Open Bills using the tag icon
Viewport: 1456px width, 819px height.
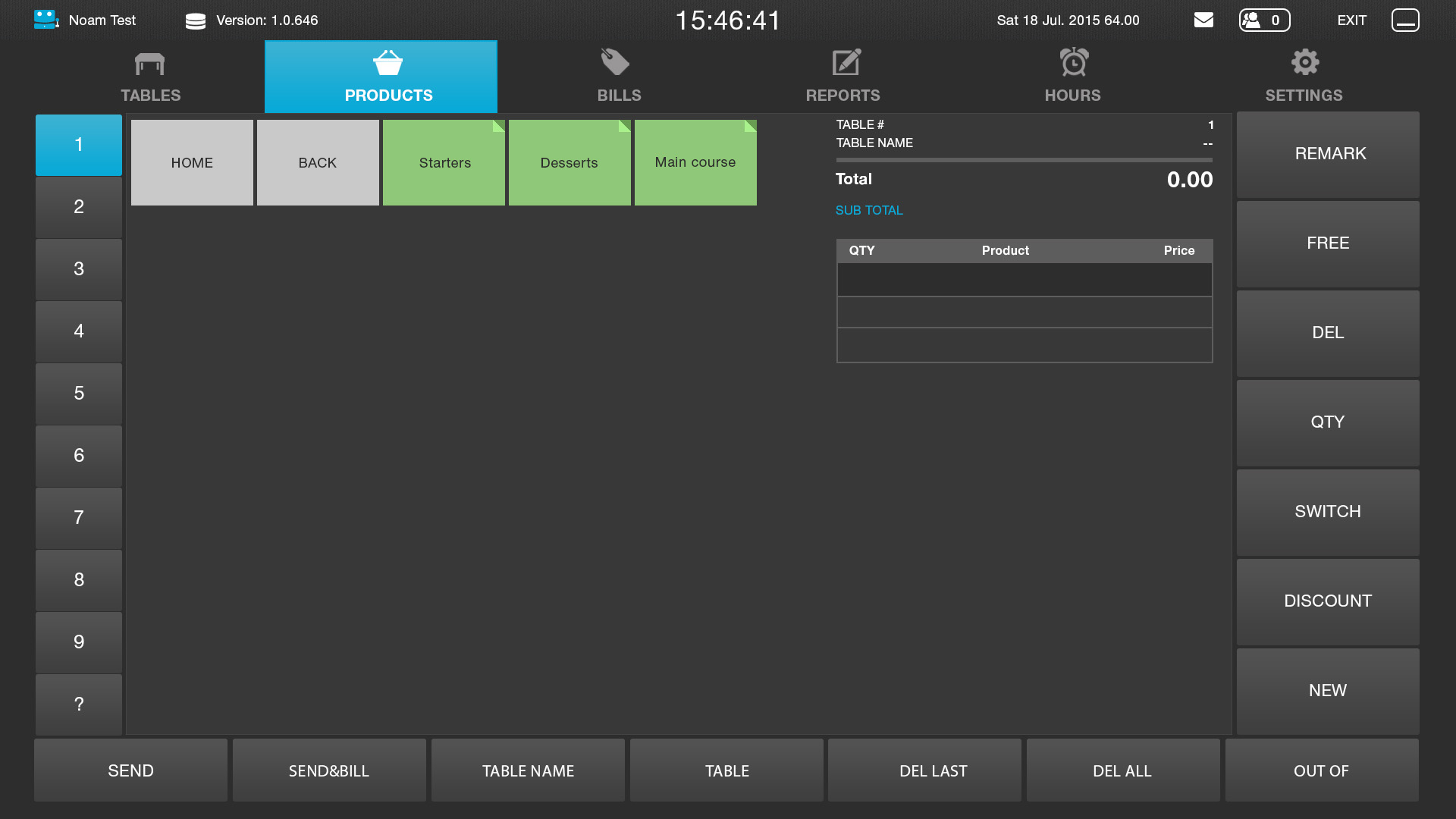[x=615, y=63]
